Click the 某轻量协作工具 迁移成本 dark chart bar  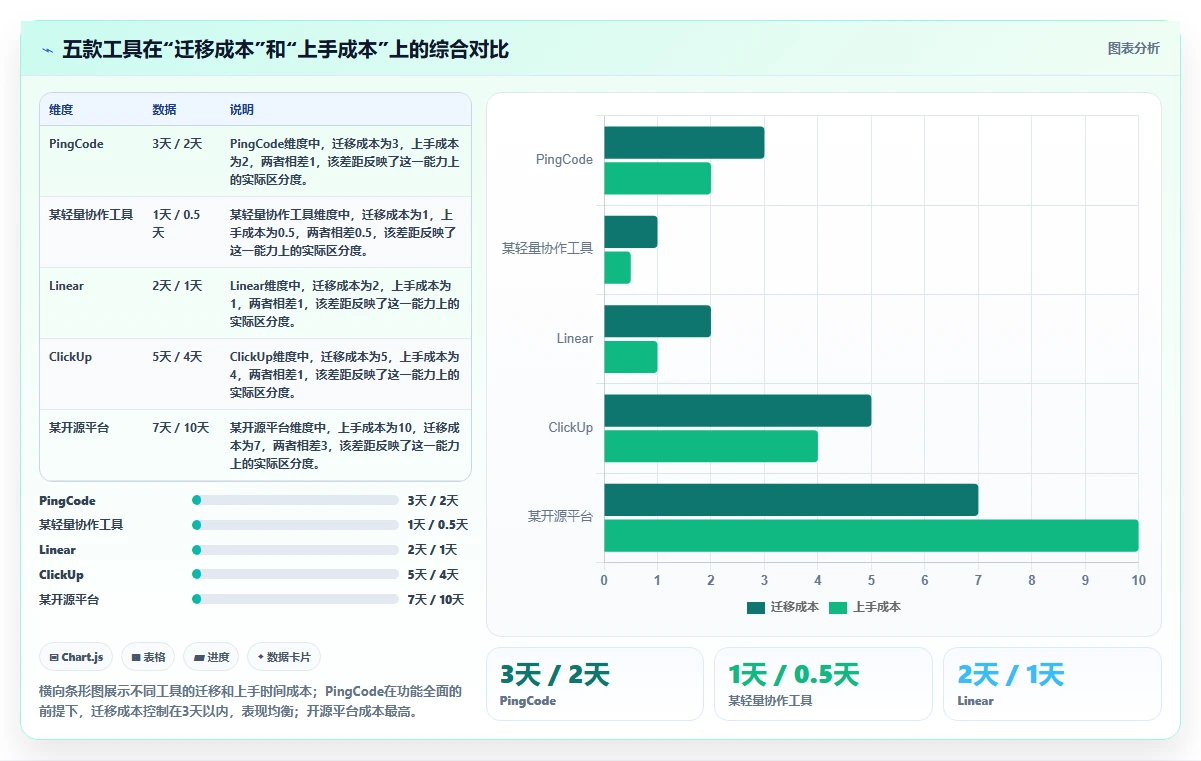click(630, 232)
